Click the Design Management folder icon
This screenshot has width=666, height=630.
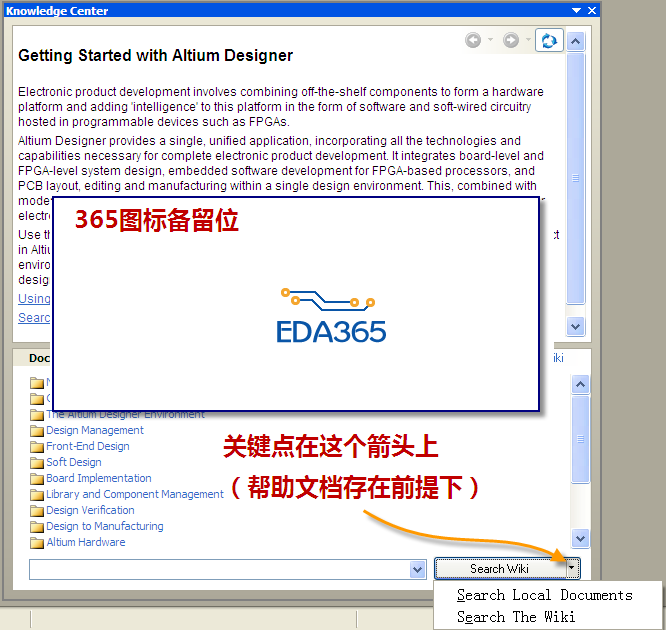[37, 431]
